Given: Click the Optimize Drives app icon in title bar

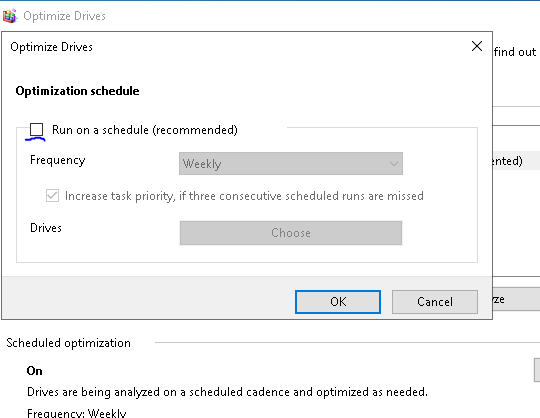Looking at the screenshot, I should (x=10, y=16).
